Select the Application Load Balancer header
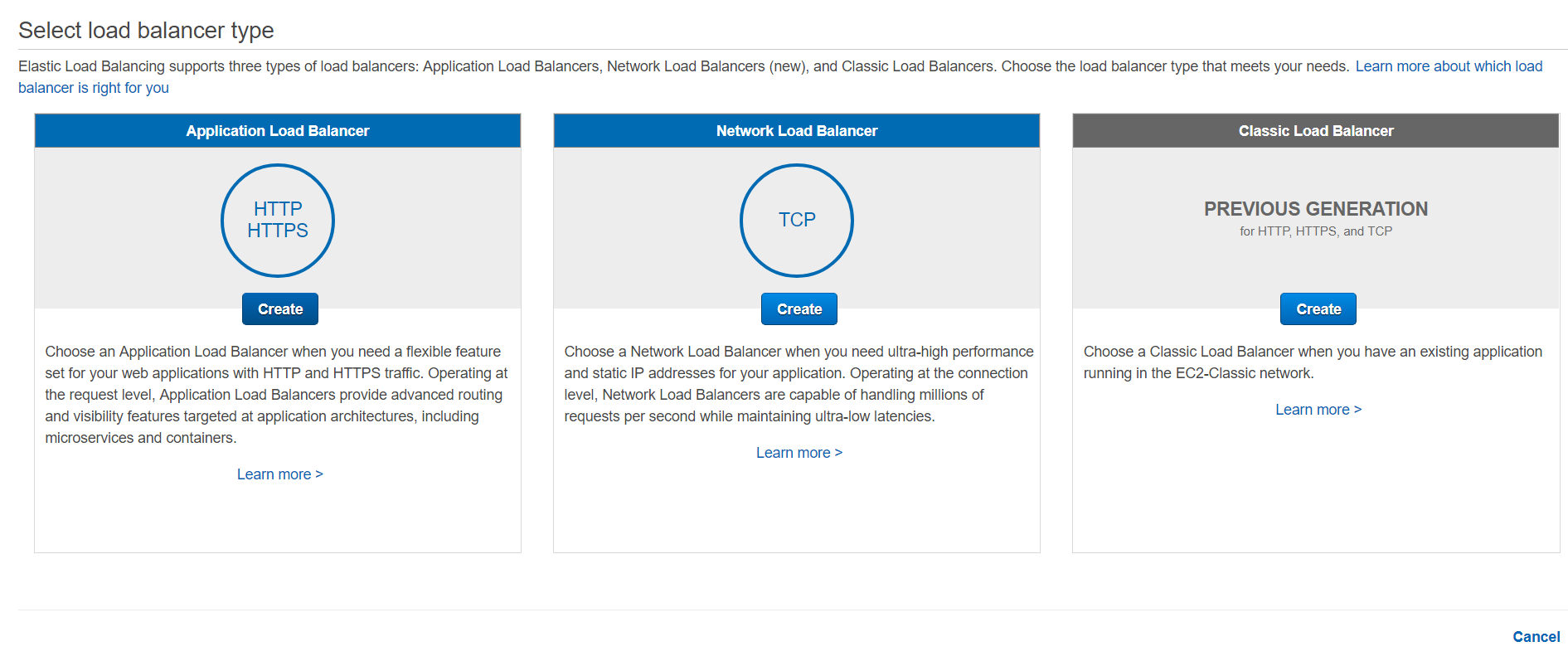 click(278, 131)
